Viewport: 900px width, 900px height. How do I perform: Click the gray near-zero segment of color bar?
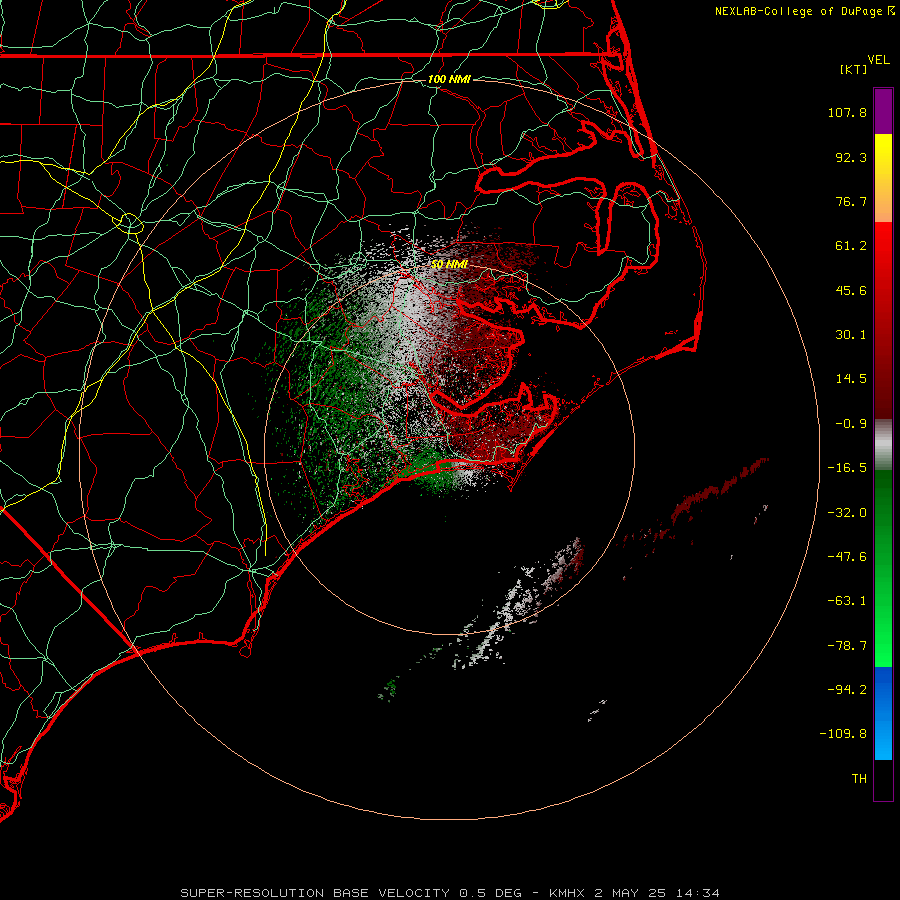[x=883, y=445]
